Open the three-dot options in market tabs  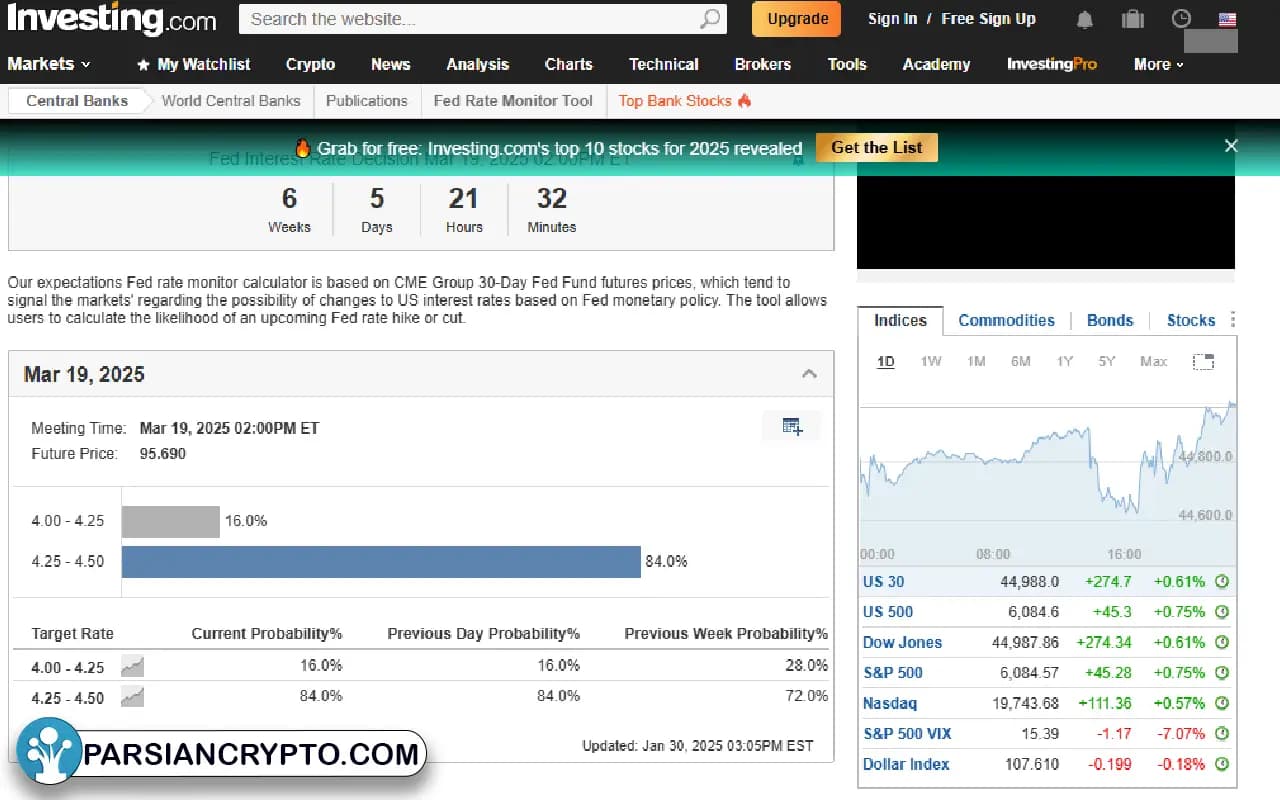[1232, 320]
